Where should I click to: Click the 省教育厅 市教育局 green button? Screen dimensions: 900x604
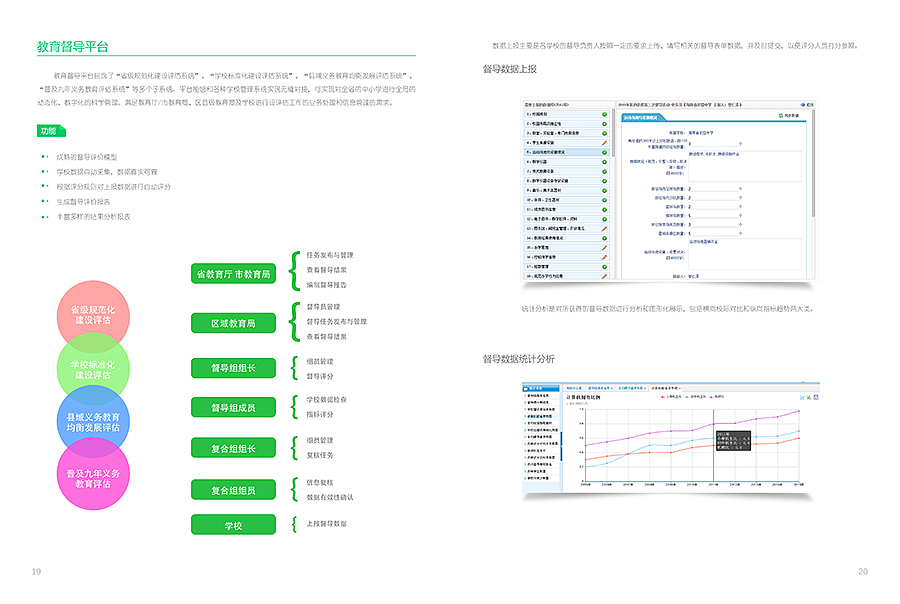click(233, 274)
